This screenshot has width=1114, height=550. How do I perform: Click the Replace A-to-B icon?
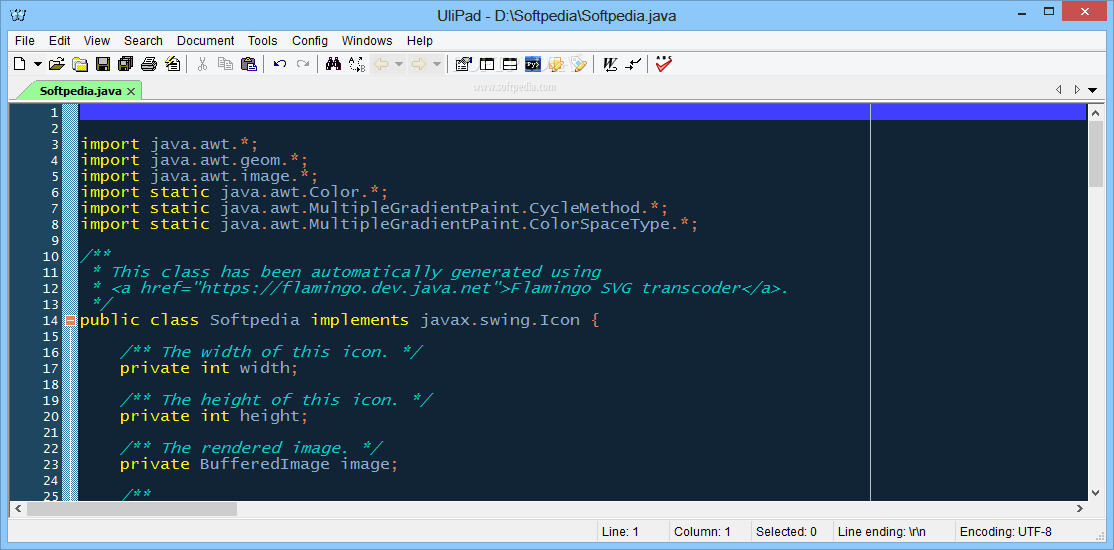tap(357, 64)
